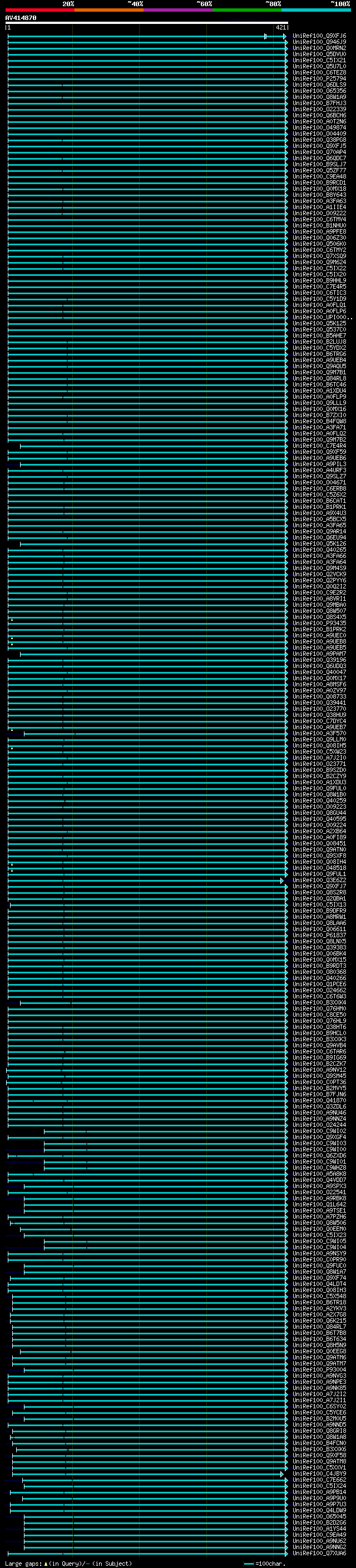This screenshot has height=1568, width=356.
Task: Select hit label UniRef100_Q0EEM0
Action: pos(319,1228)
